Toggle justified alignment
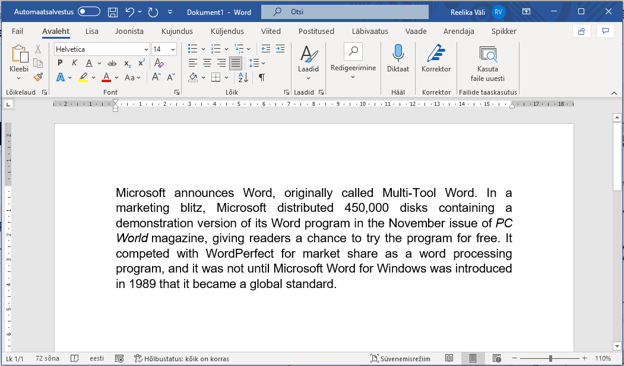Viewport: 624px width, 366px height. [x=236, y=63]
